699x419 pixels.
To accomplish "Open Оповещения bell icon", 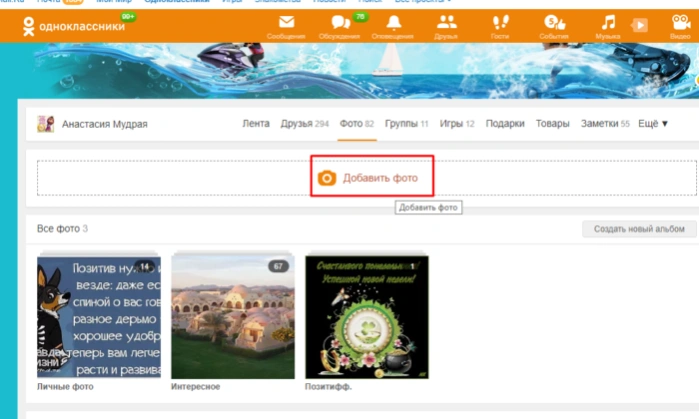I will coord(393,26).
